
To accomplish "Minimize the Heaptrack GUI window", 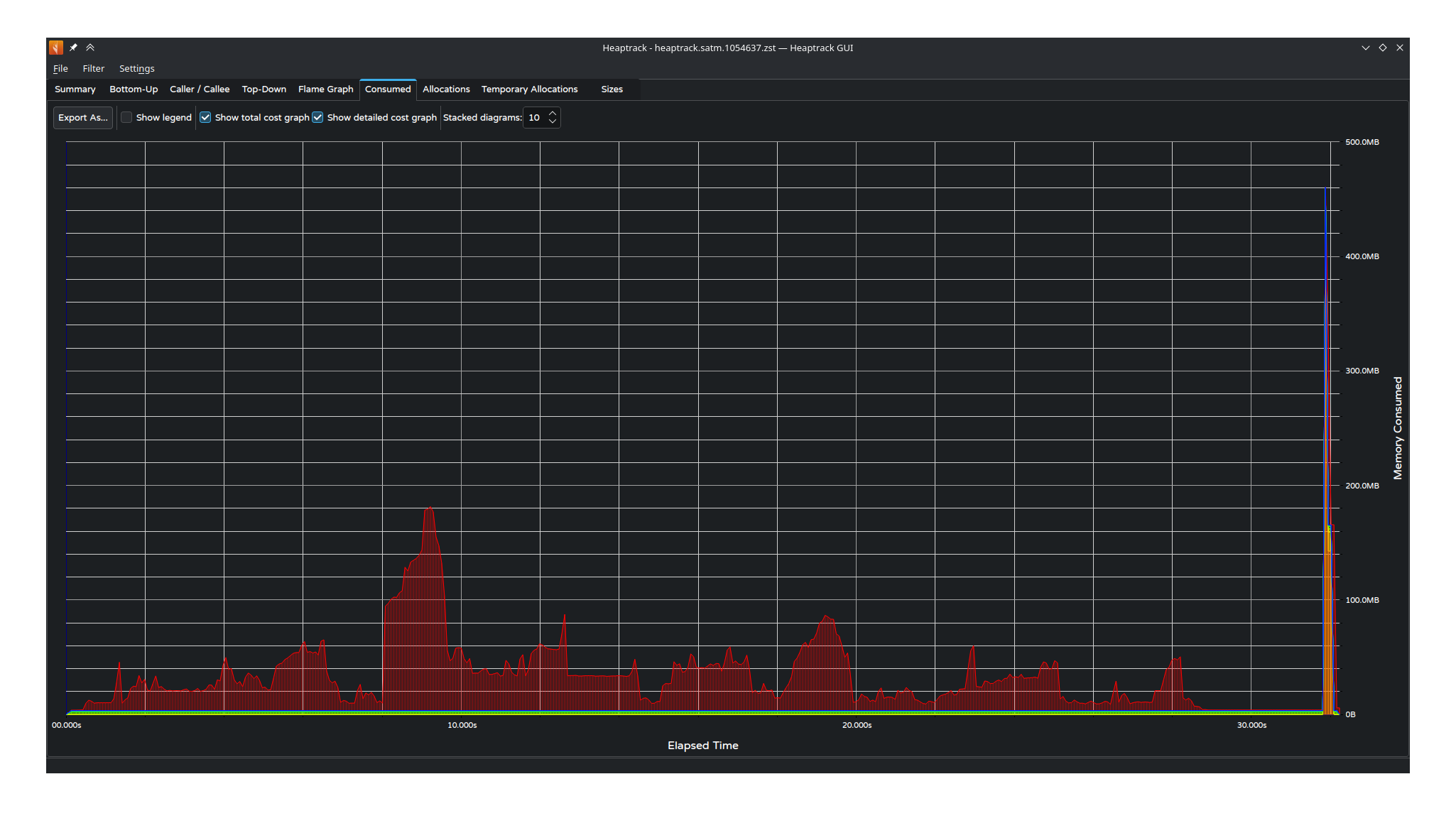I will point(1365,48).
